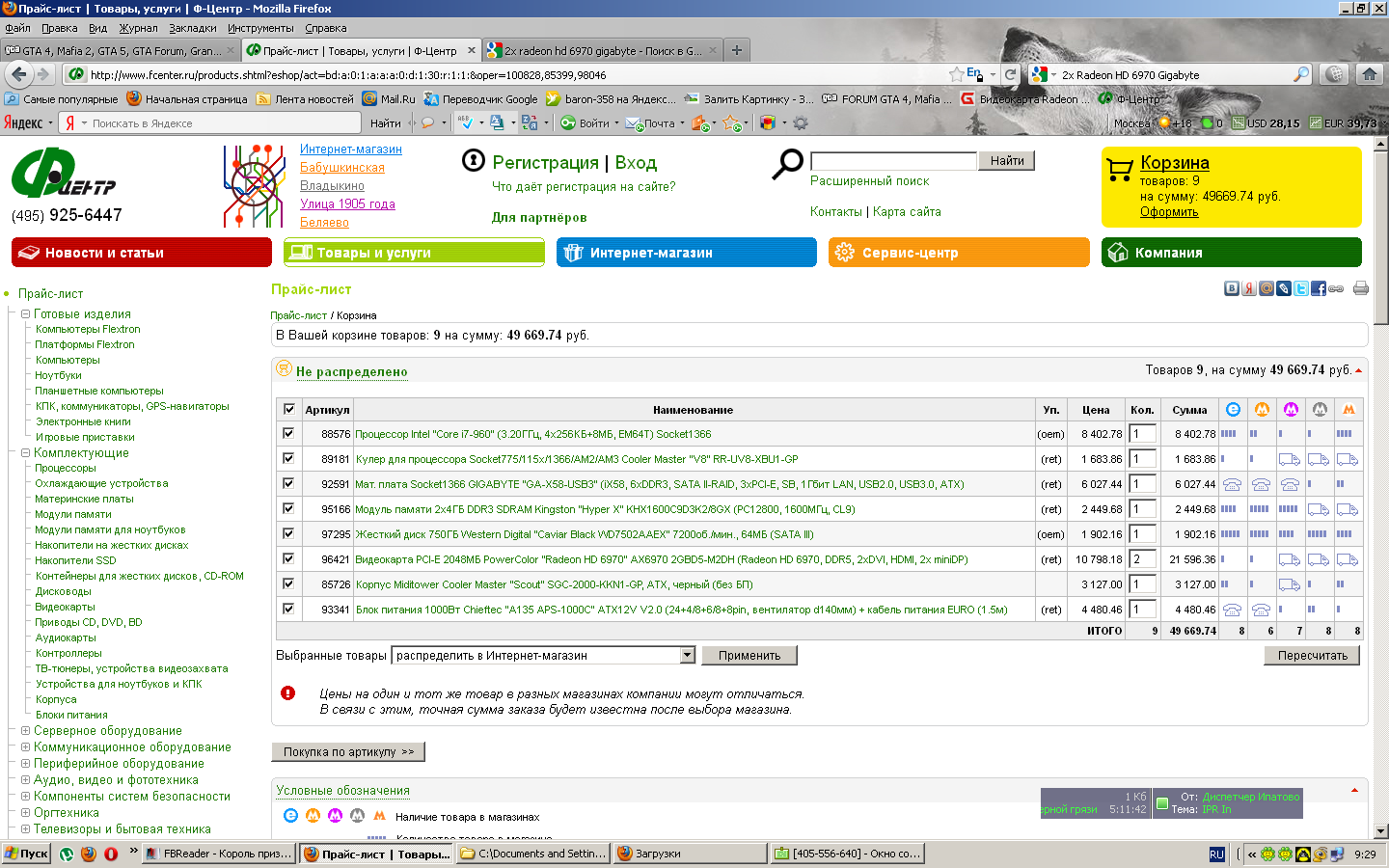Click the page vertical scrollbar thumb
This screenshot has width=1389, height=868.
pos(1380,237)
